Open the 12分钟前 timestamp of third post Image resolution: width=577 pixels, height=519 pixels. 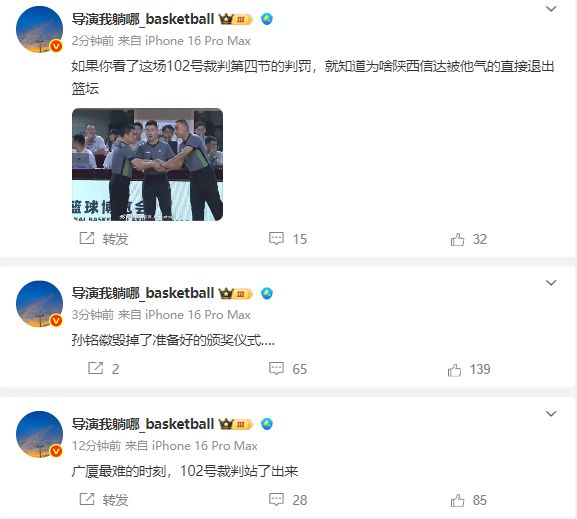96,445
